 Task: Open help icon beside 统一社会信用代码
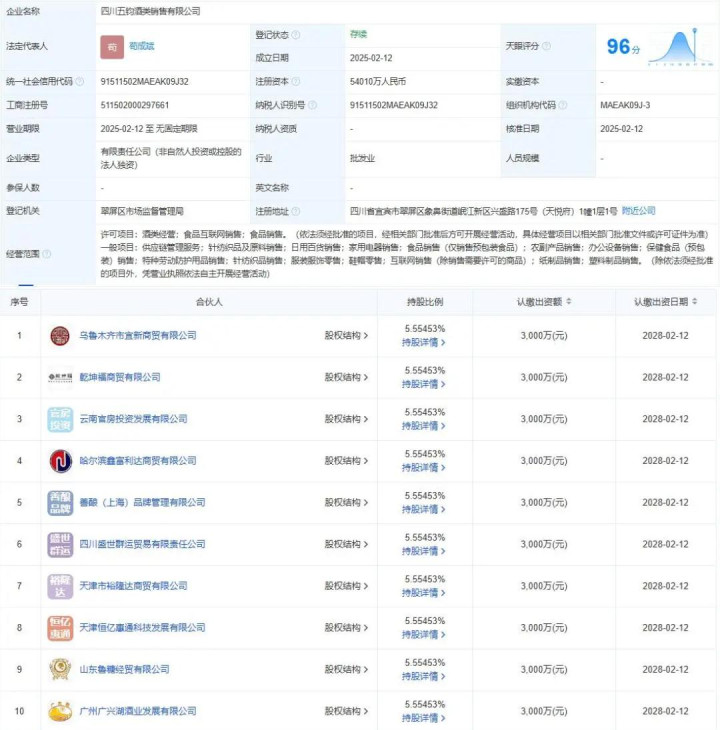(x=80, y=81)
